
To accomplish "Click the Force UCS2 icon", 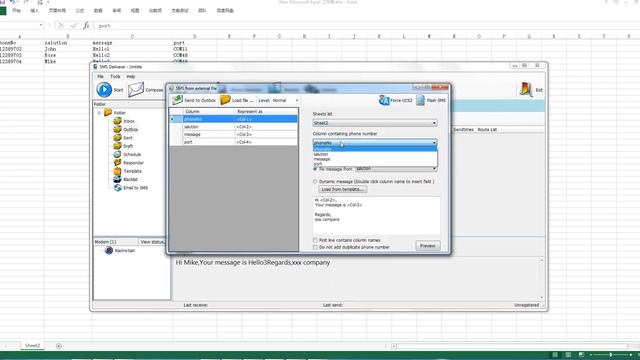I will click(x=384, y=100).
